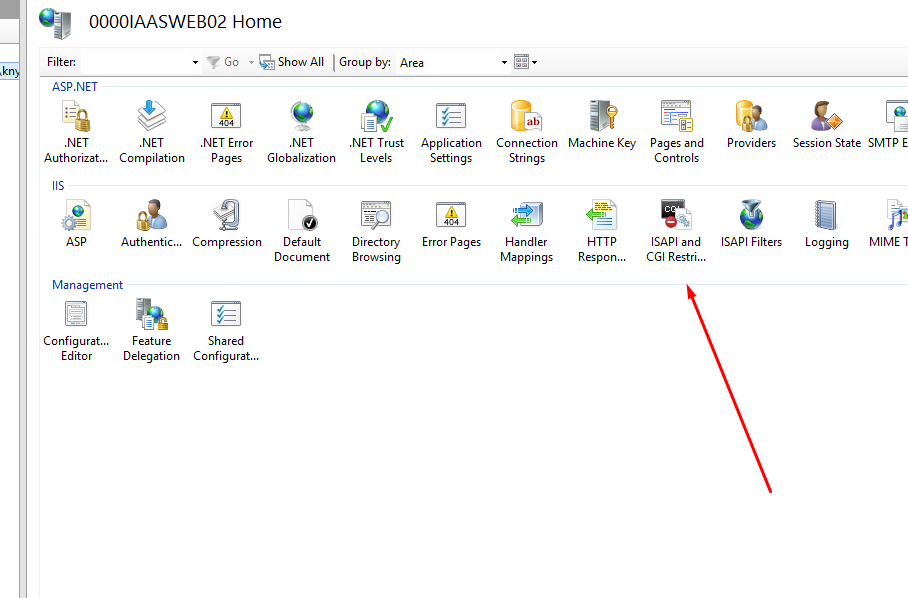Open Machine Key feature
Viewport: 908px width, 598px height.
pyautogui.click(x=602, y=125)
